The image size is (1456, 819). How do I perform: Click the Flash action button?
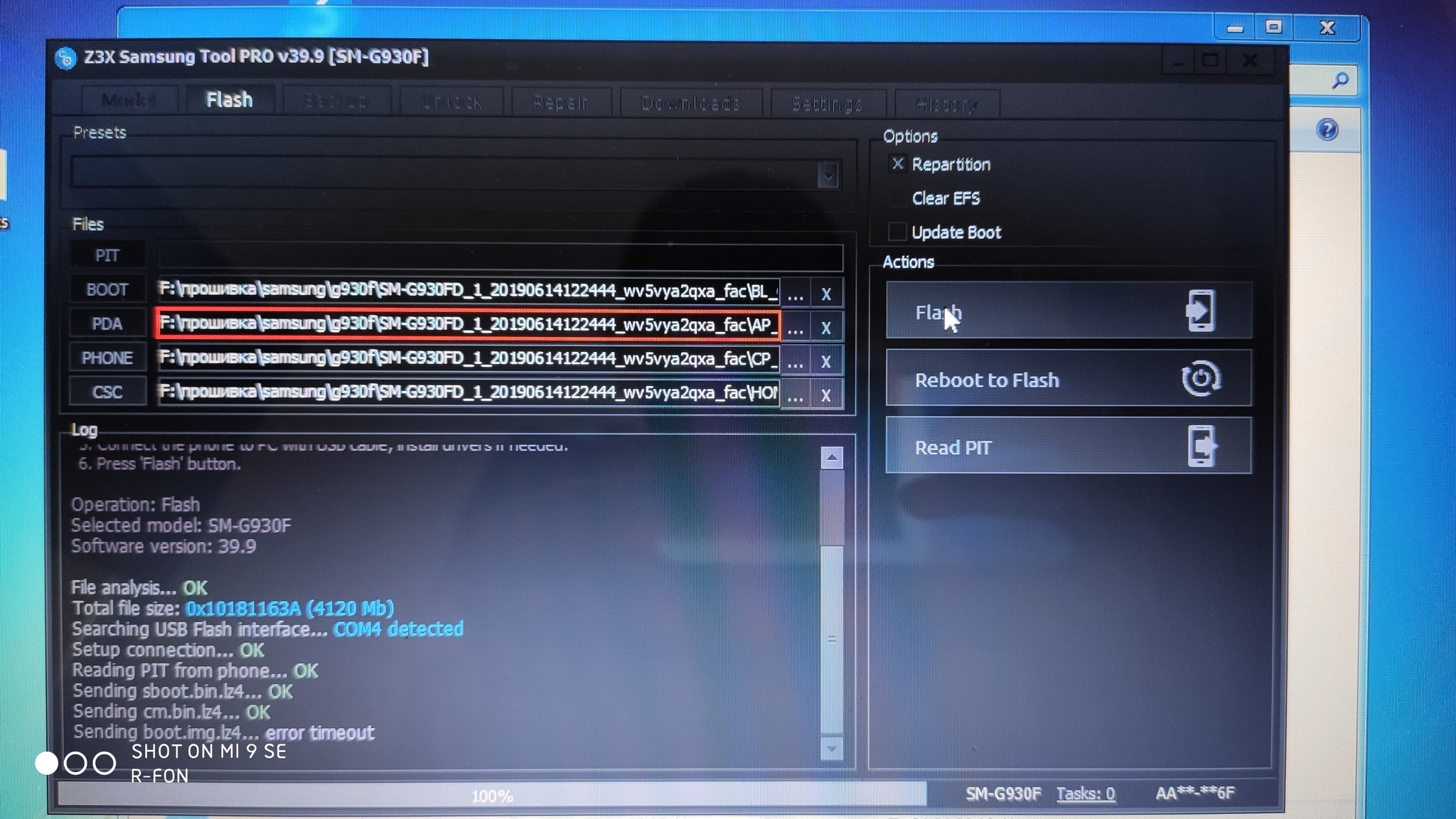tap(1067, 312)
